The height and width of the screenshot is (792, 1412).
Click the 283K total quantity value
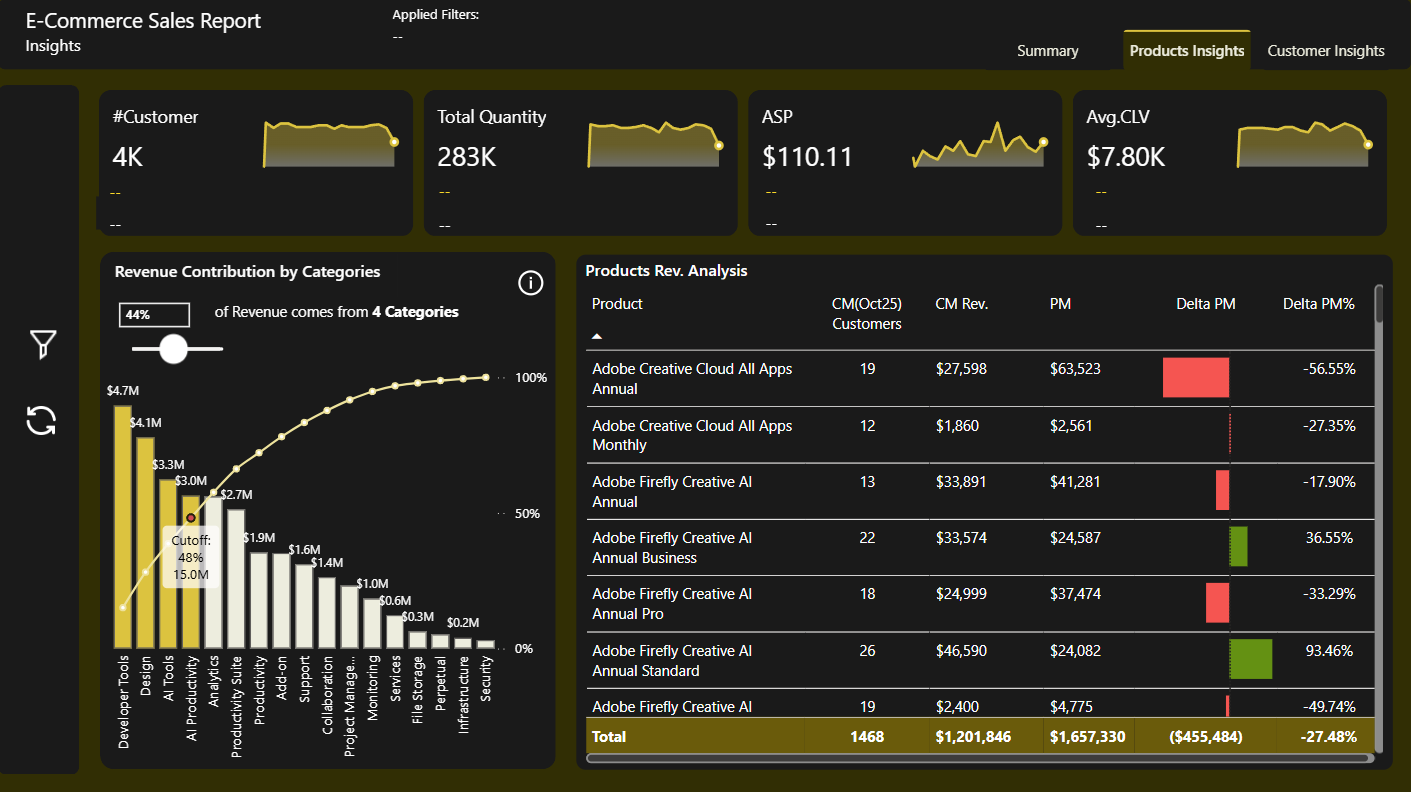click(x=467, y=157)
